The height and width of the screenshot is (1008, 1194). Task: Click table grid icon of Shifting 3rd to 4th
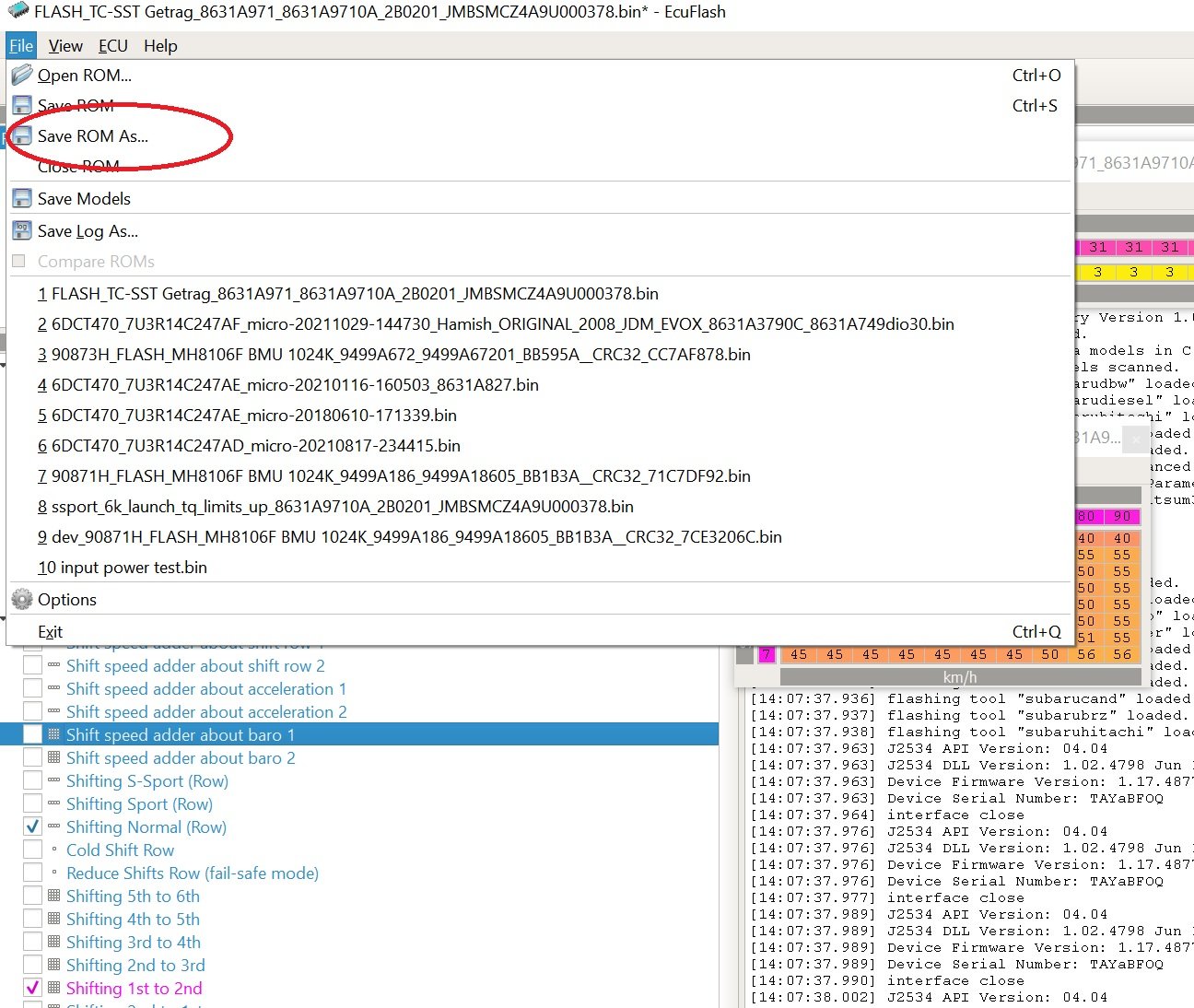[53, 942]
